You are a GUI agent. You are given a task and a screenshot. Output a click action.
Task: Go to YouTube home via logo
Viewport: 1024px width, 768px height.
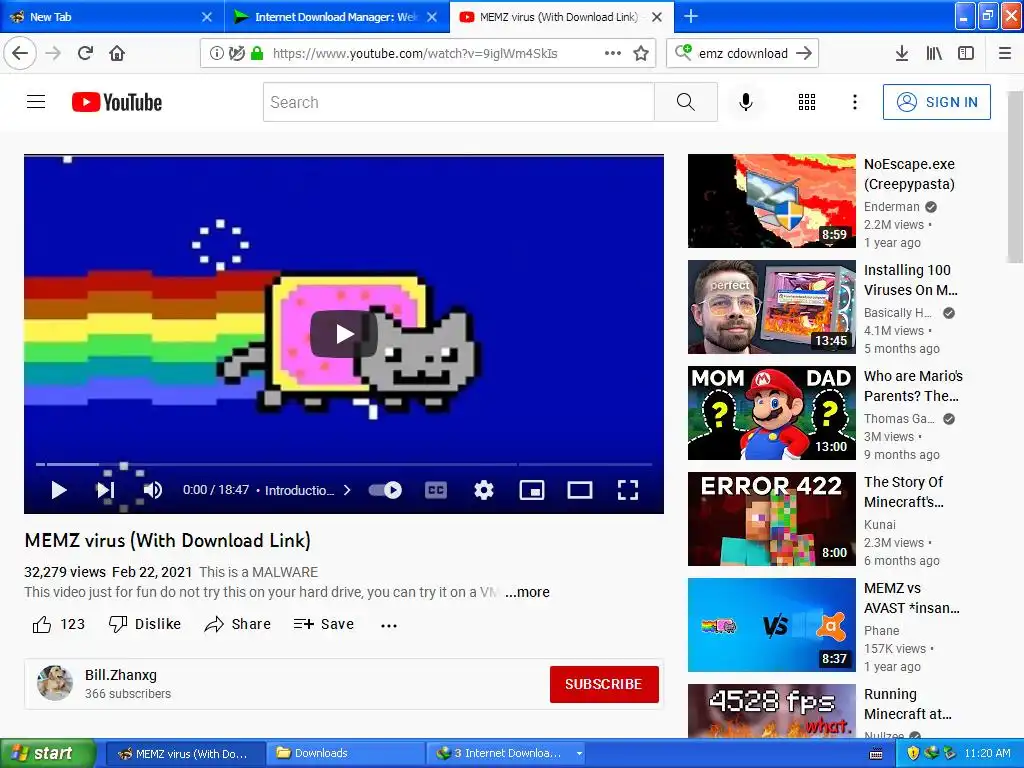(x=117, y=102)
